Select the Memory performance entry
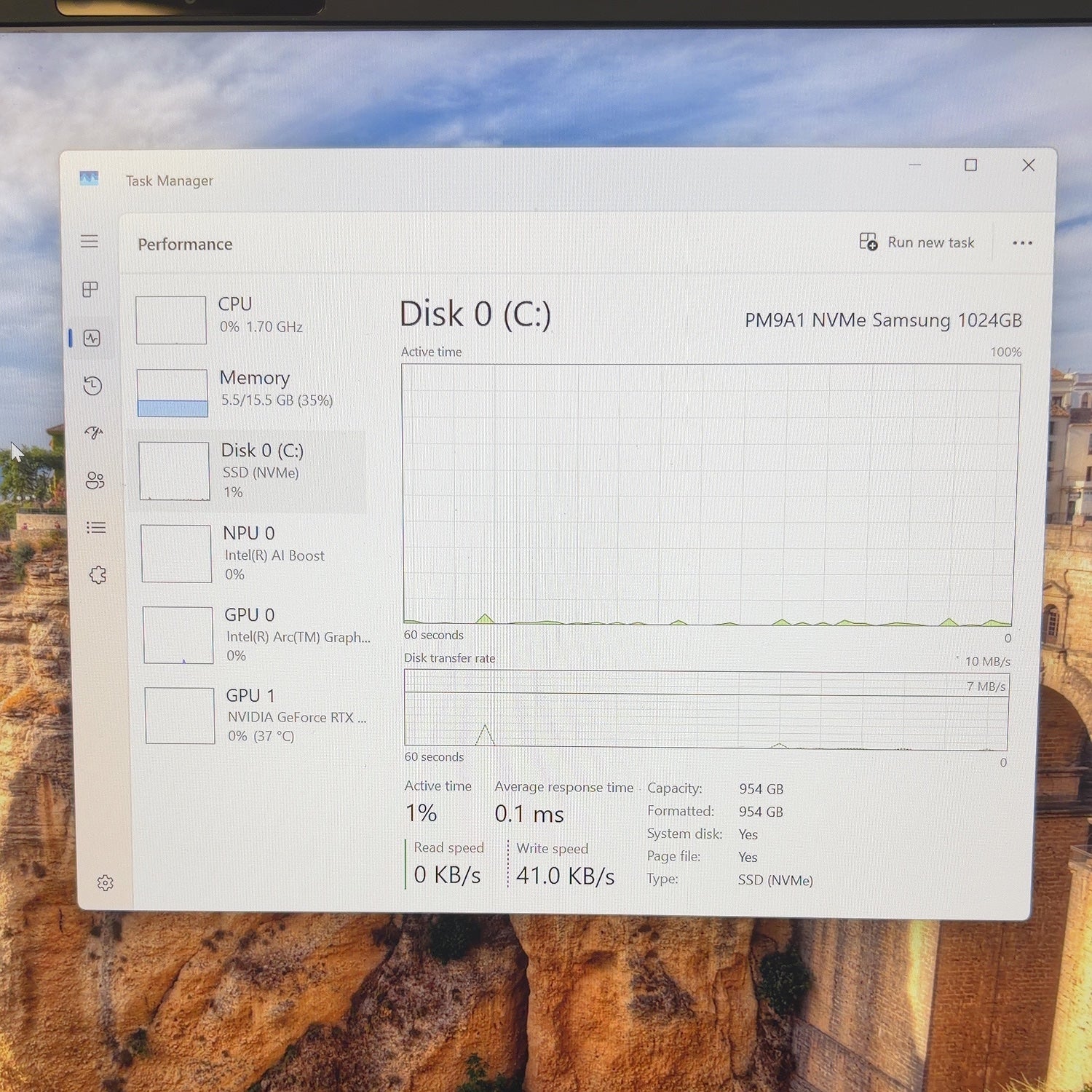Viewport: 1092px width, 1092px height. point(248,392)
